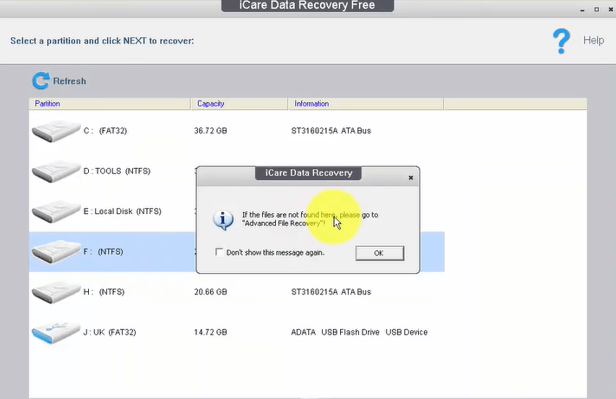Click ADATA USB Flash Drive info text

coord(359,332)
